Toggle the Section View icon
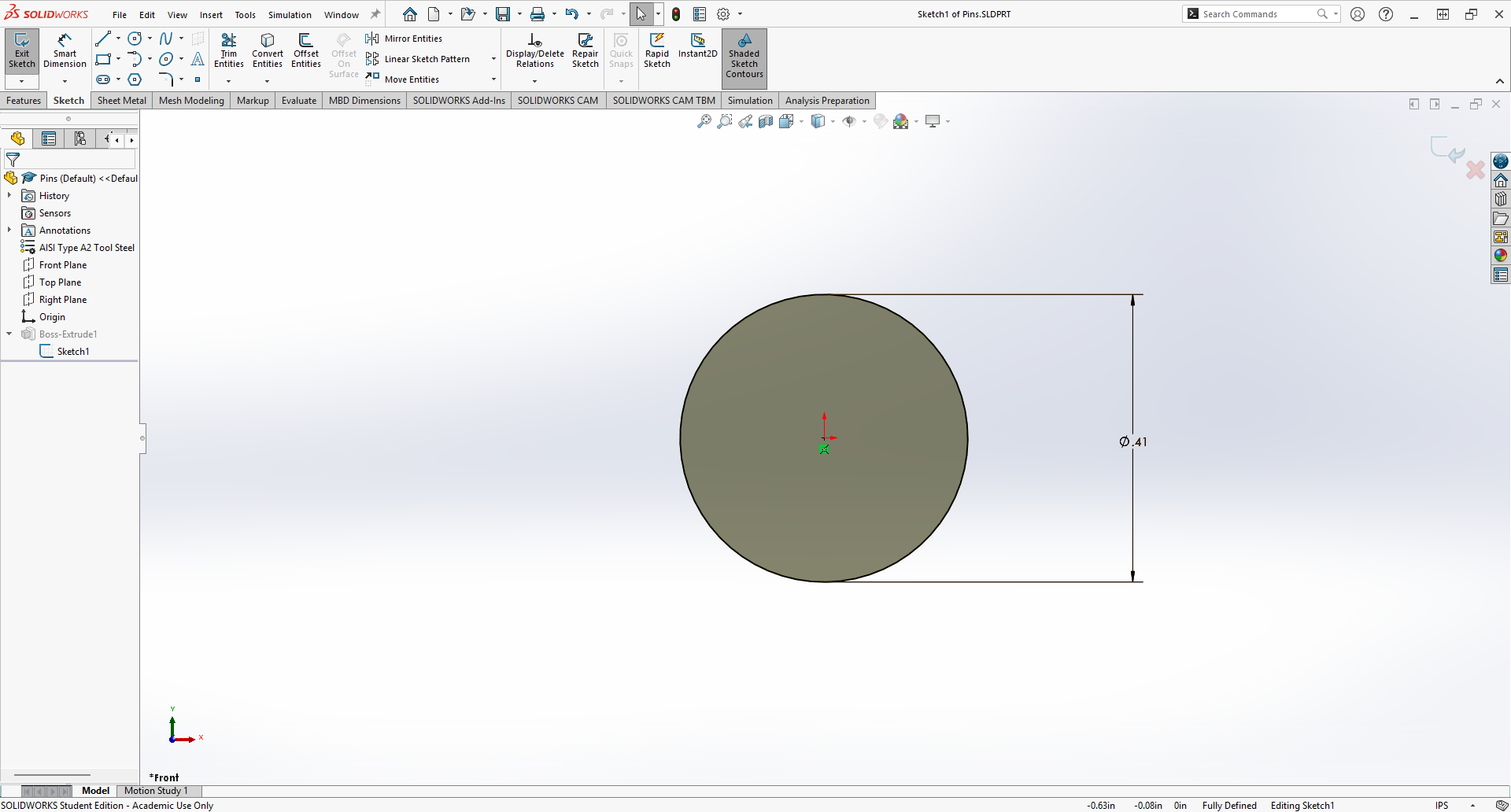 point(766,121)
